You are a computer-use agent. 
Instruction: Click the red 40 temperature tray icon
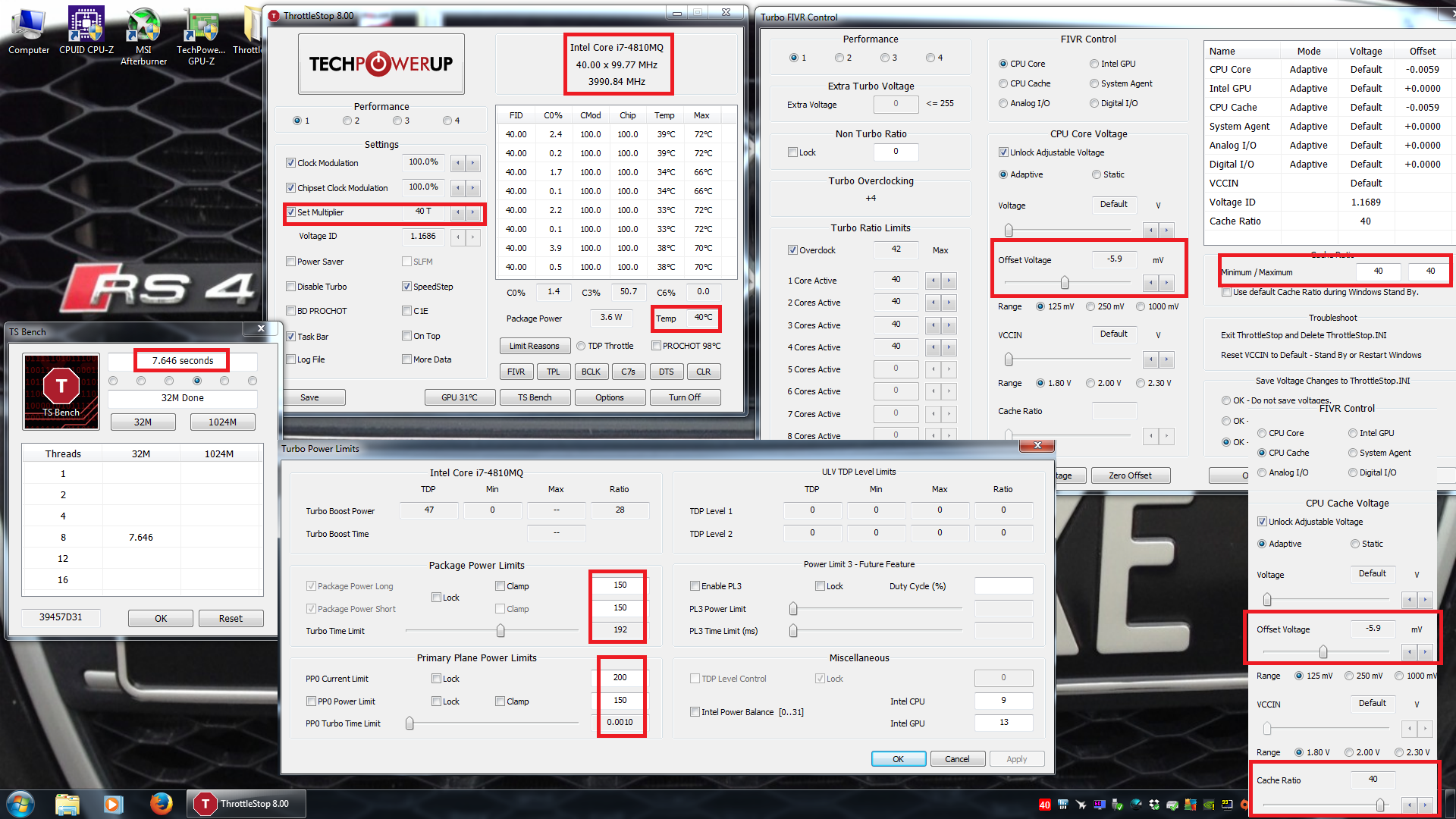[x=1044, y=805]
